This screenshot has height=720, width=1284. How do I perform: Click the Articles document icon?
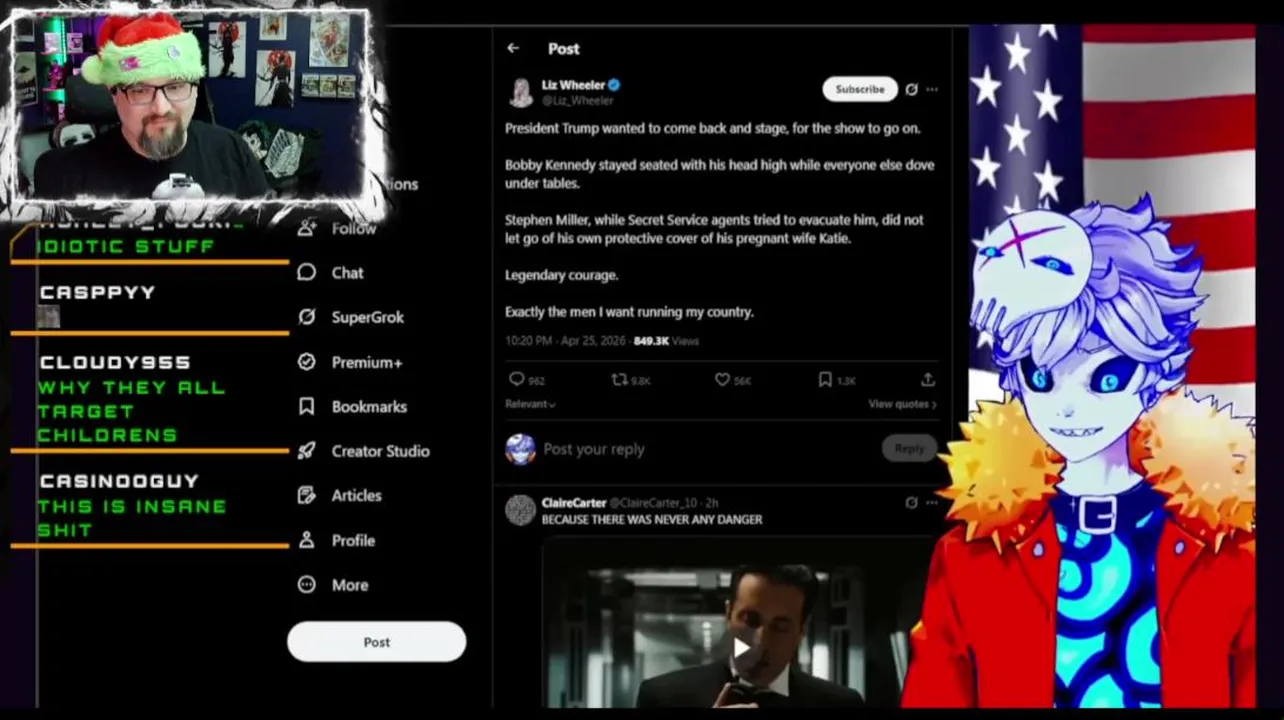tap(307, 495)
